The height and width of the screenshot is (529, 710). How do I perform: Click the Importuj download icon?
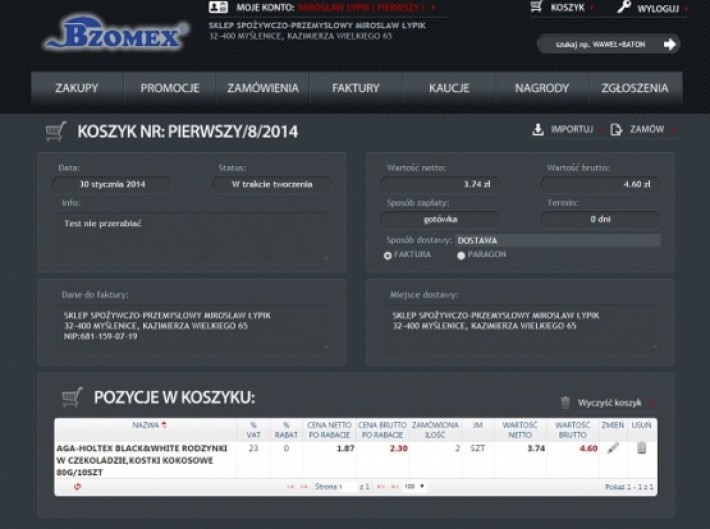click(x=538, y=129)
